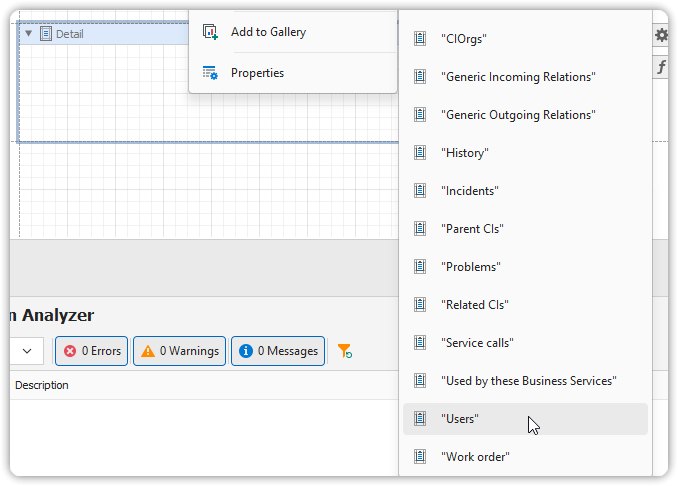Image resolution: width=678 pixels, height=486 pixels.
Task: Toggle the 0 Messages filter
Action: click(278, 351)
